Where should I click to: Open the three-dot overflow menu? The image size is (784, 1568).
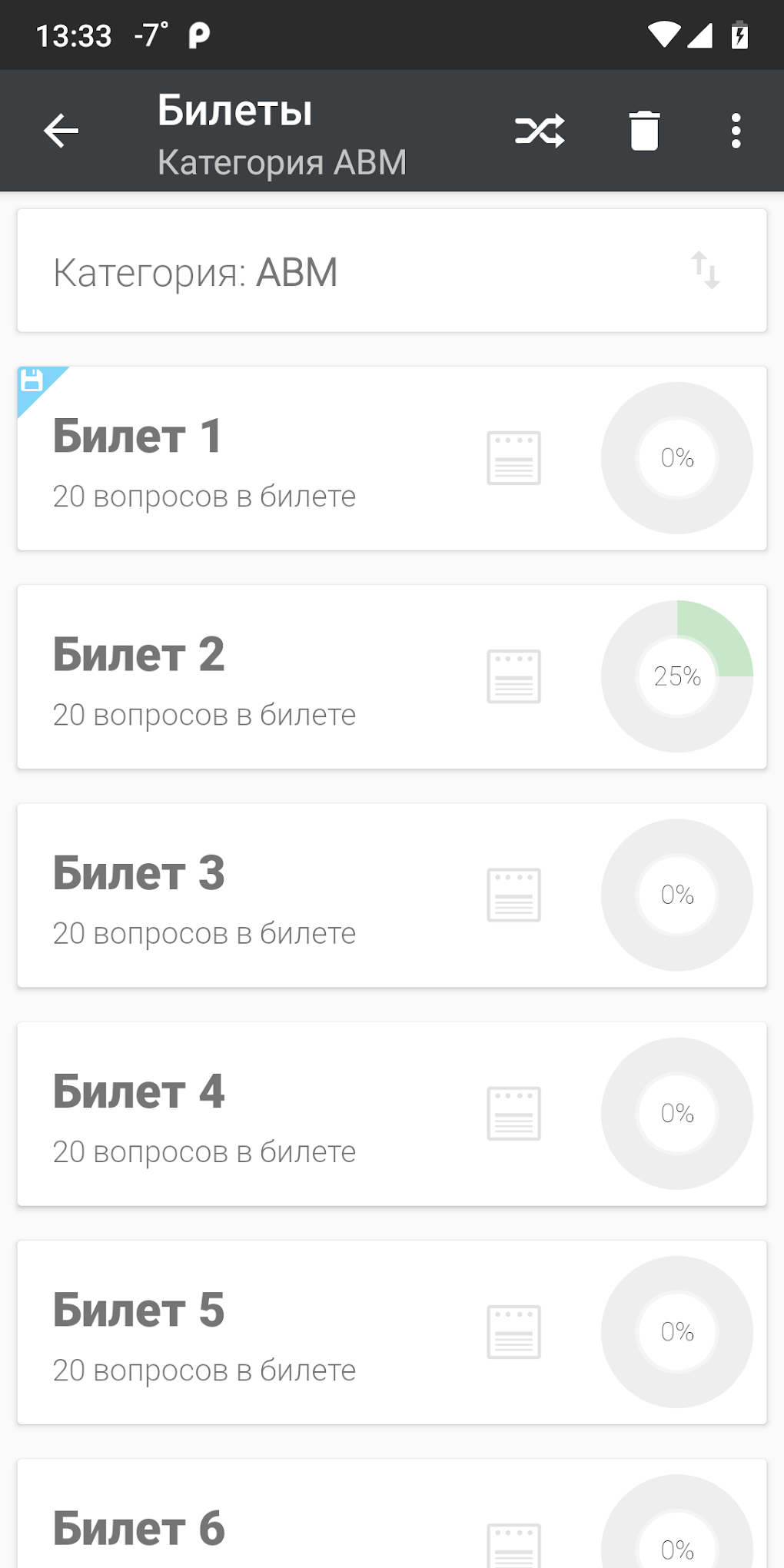736,131
